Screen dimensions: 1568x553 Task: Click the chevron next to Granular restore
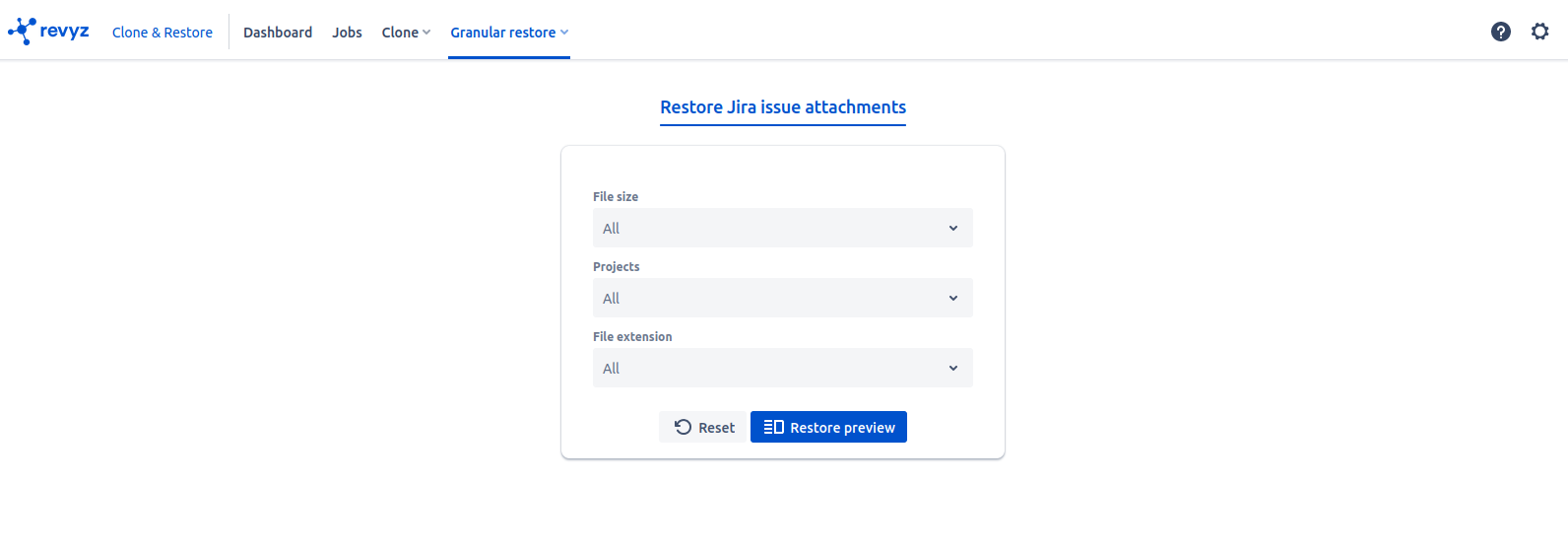pos(564,33)
